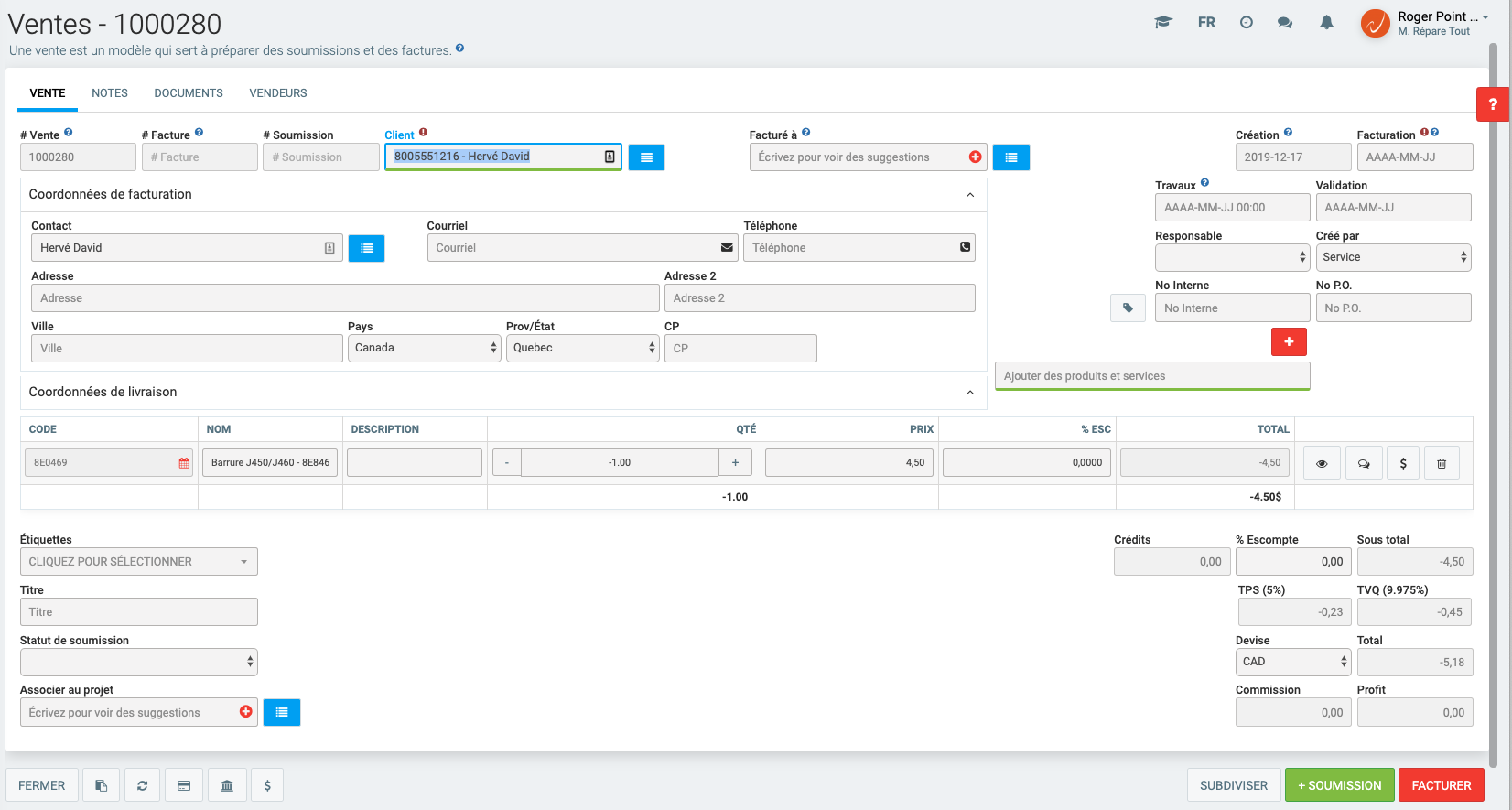Click the bank icon in bottom toolbar
The height and width of the screenshot is (810, 1512).
click(x=227, y=785)
